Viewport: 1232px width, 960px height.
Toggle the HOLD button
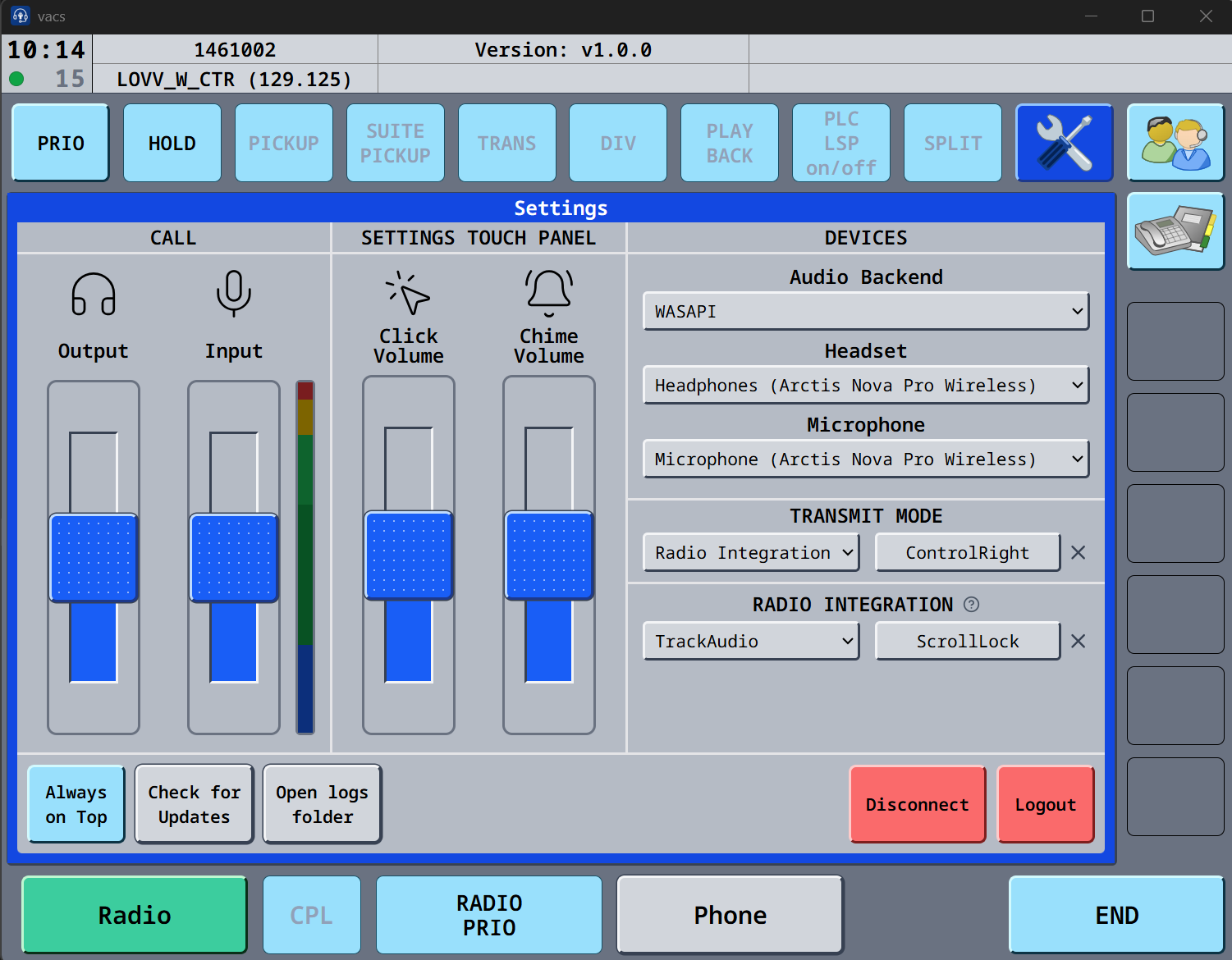(x=172, y=143)
